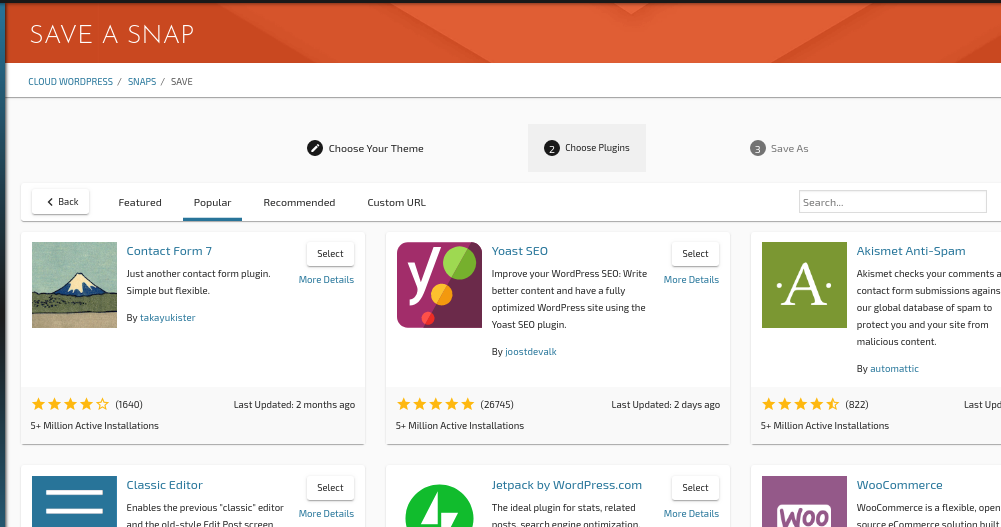Select the Yoast SEO plugin
1001x527 pixels.
pyautogui.click(x=695, y=253)
